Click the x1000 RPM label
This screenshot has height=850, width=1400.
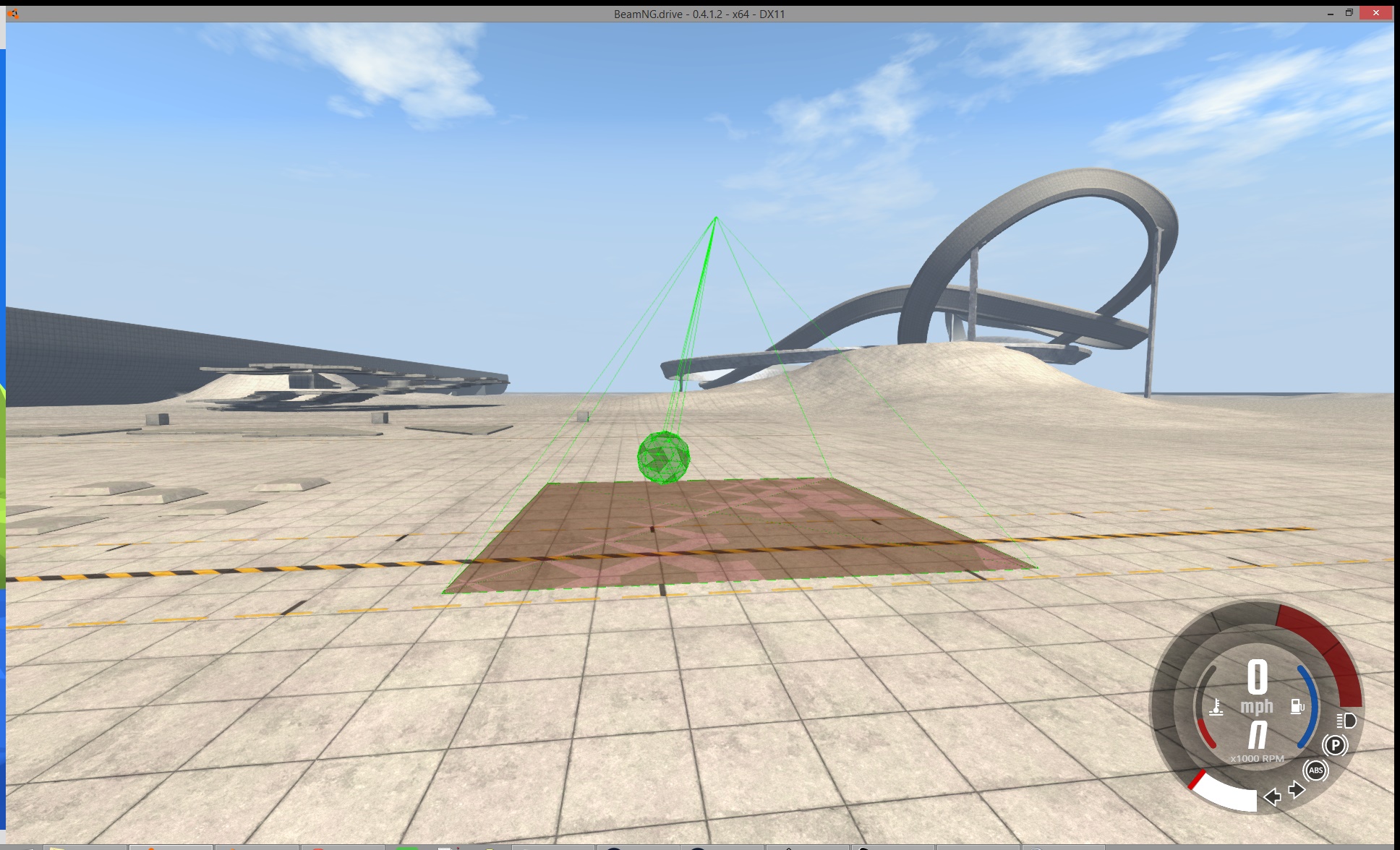(1257, 759)
